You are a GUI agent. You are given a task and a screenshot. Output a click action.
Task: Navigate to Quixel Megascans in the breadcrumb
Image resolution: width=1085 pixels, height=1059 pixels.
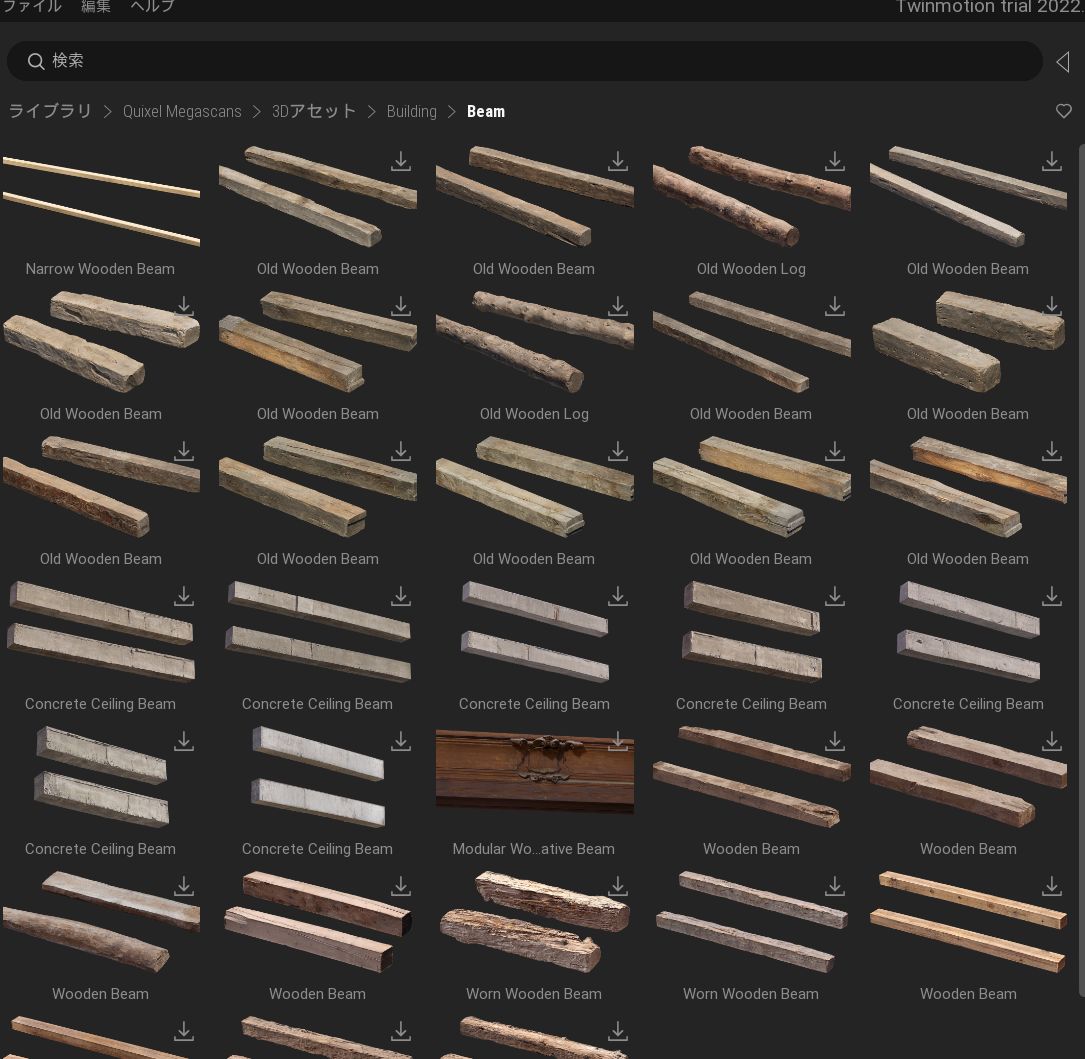182,111
